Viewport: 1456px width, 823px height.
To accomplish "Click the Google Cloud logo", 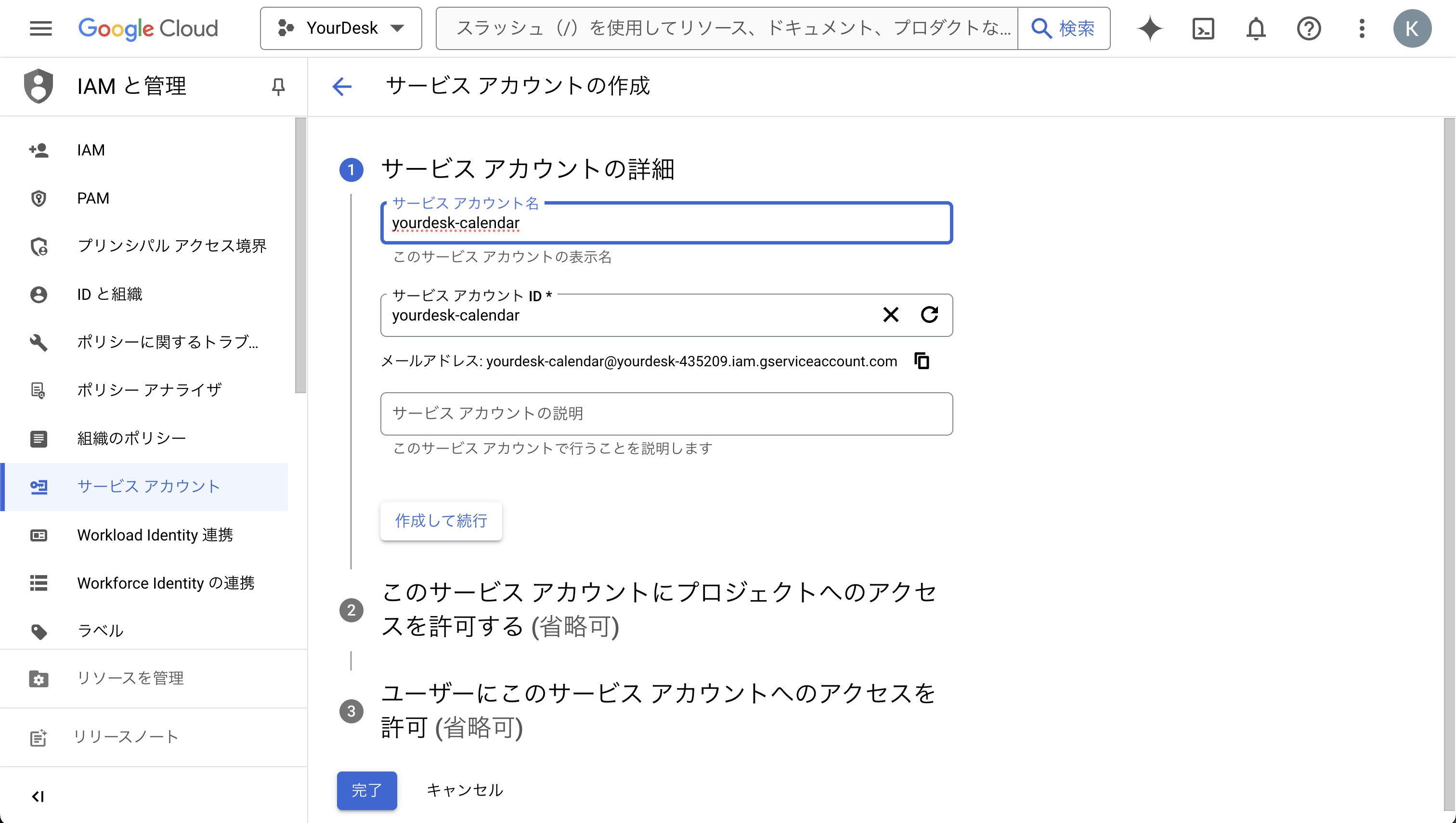I will tap(148, 28).
